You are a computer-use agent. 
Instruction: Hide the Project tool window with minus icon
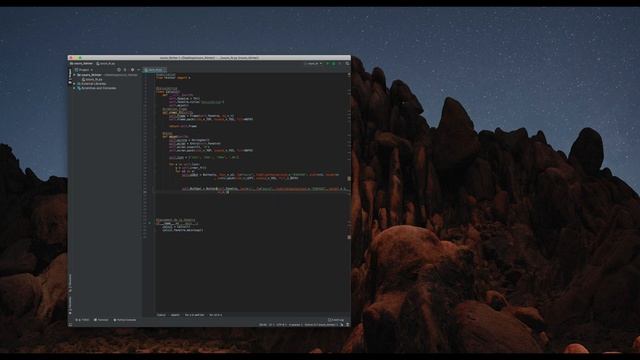(138, 70)
